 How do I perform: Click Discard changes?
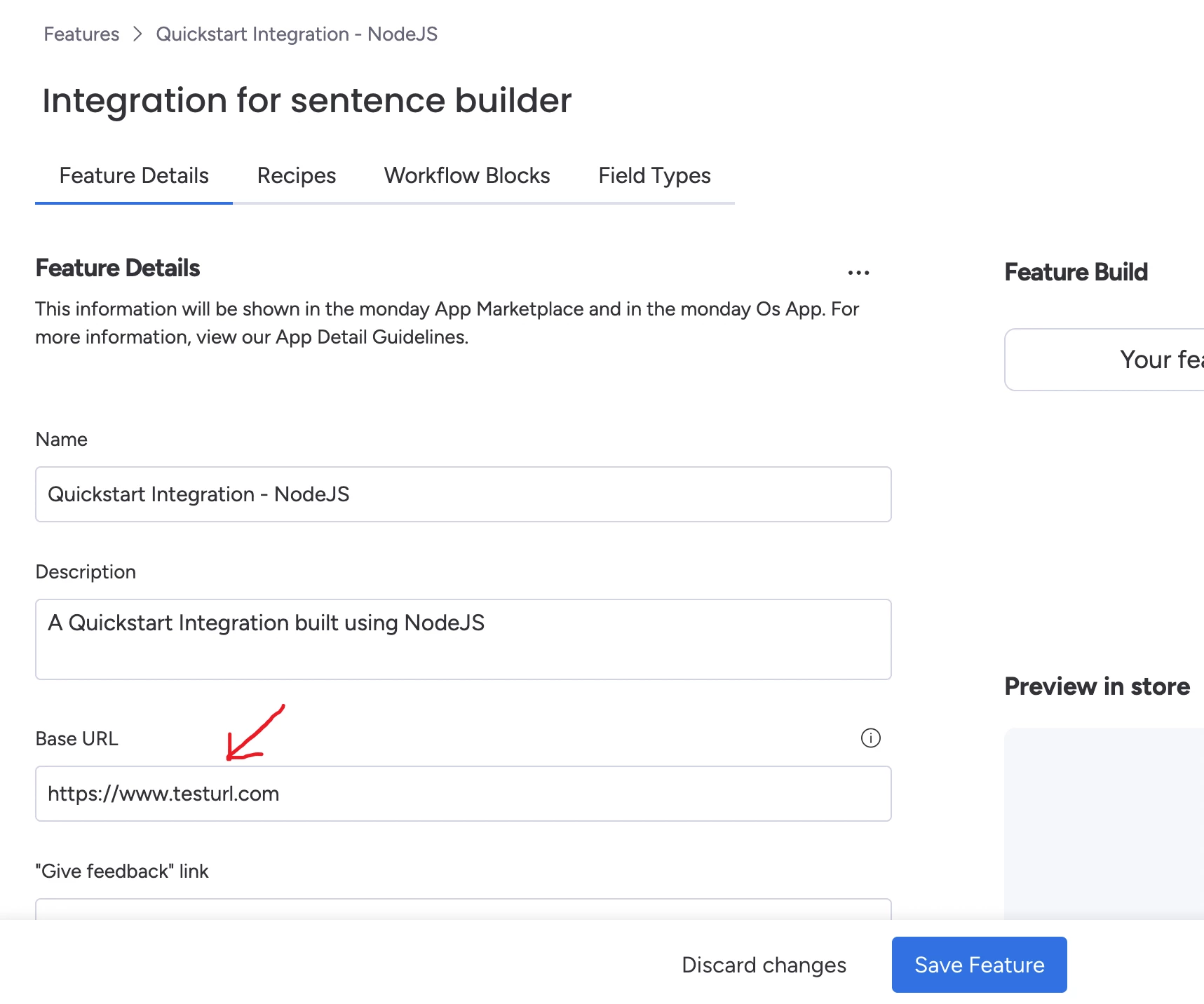764,965
